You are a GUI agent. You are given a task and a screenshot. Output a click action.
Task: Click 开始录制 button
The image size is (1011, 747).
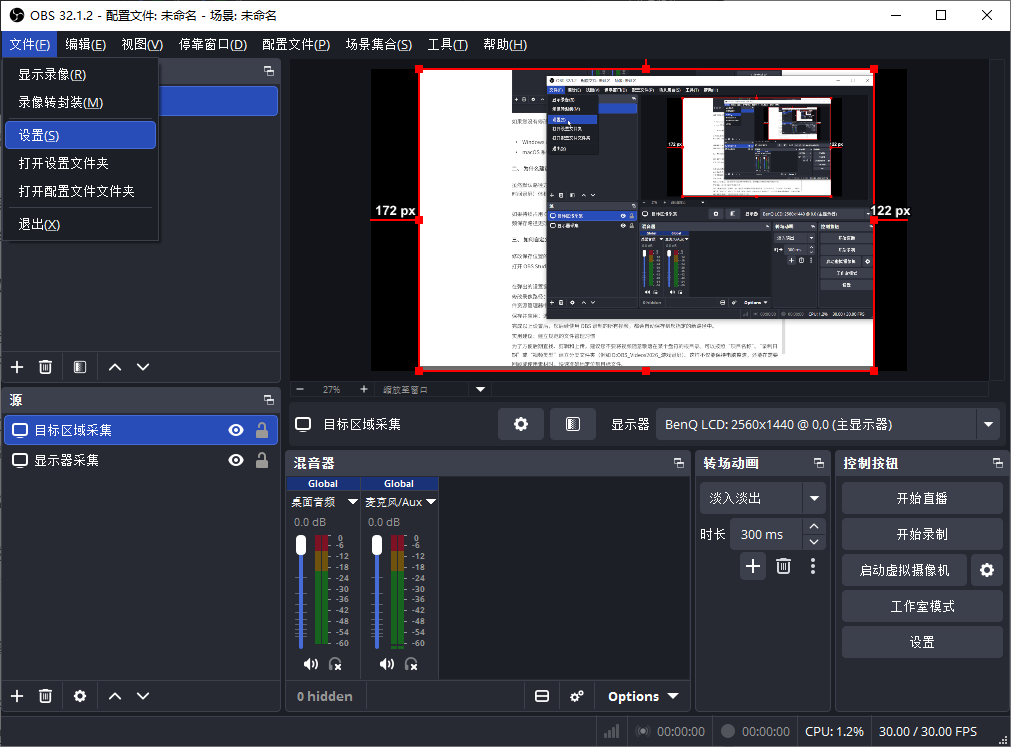pyautogui.click(x=922, y=534)
